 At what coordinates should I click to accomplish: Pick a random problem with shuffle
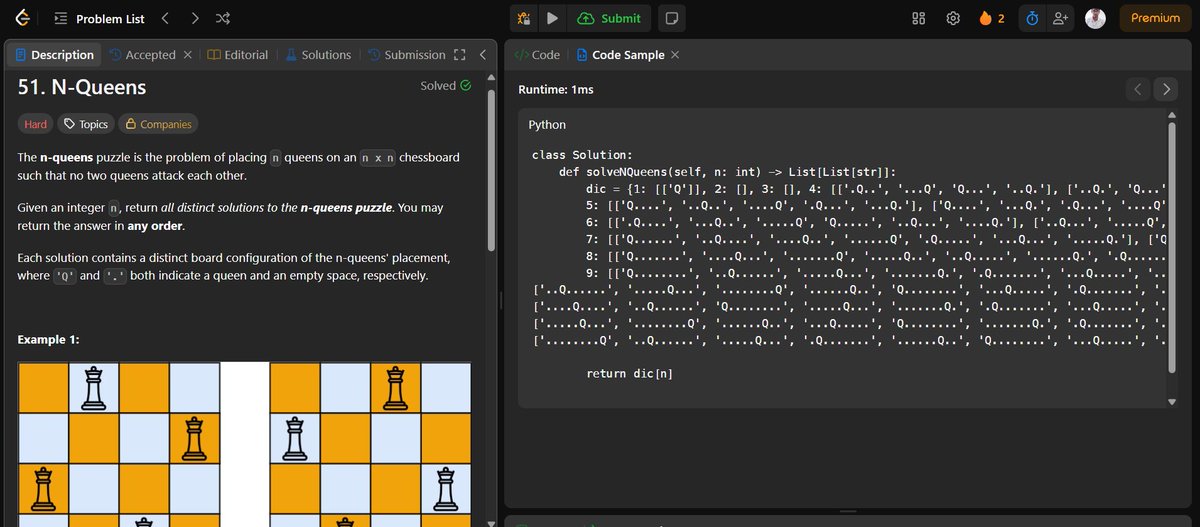point(224,18)
